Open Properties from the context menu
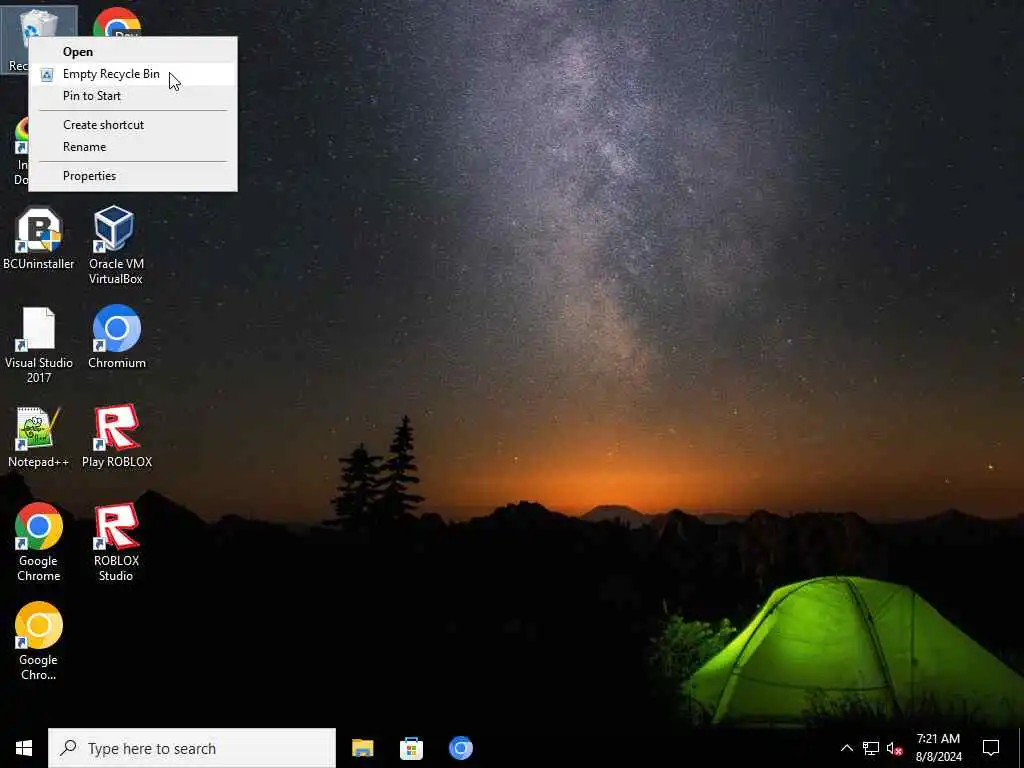 [133, 176]
